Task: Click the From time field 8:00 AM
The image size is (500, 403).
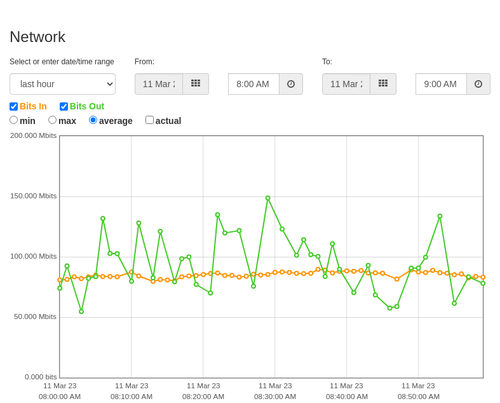Action: [254, 84]
